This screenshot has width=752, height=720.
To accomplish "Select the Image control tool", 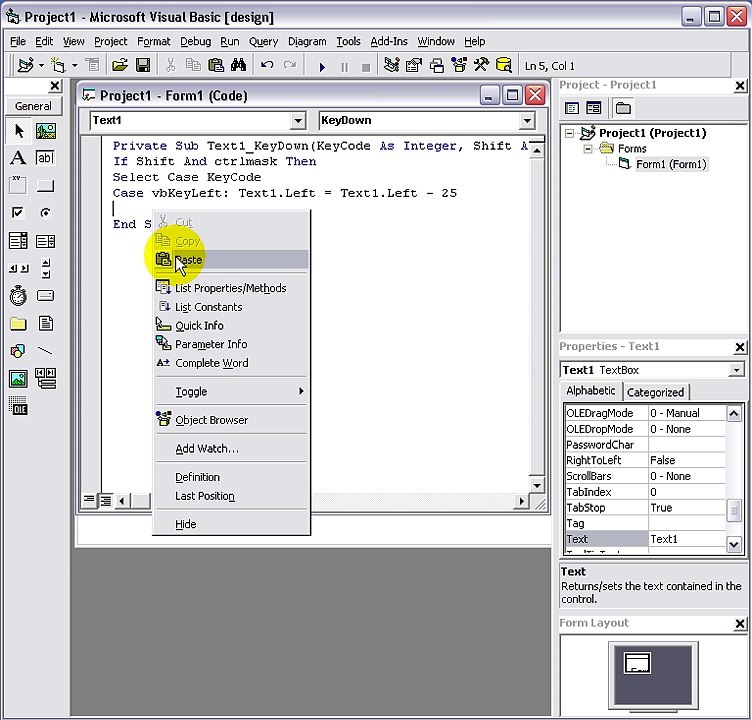I will tap(18, 379).
